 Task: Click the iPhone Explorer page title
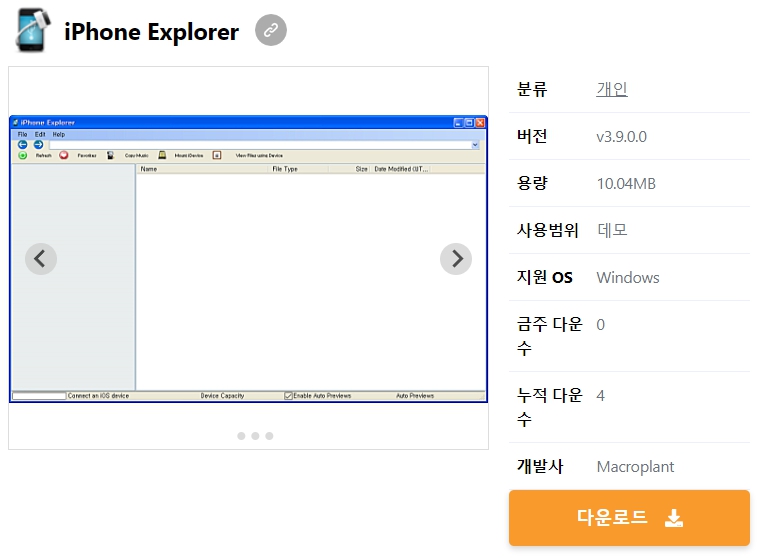pyautogui.click(x=152, y=32)
